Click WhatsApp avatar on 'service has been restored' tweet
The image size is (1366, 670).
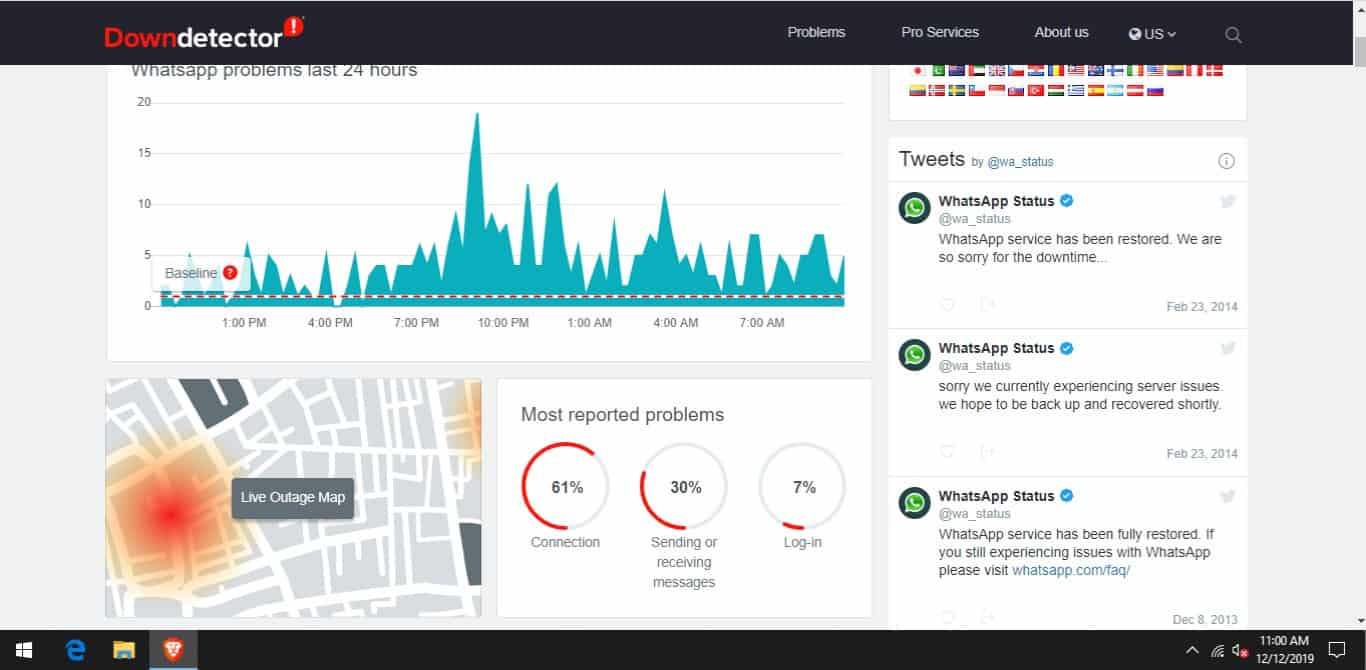click(914, 207)
